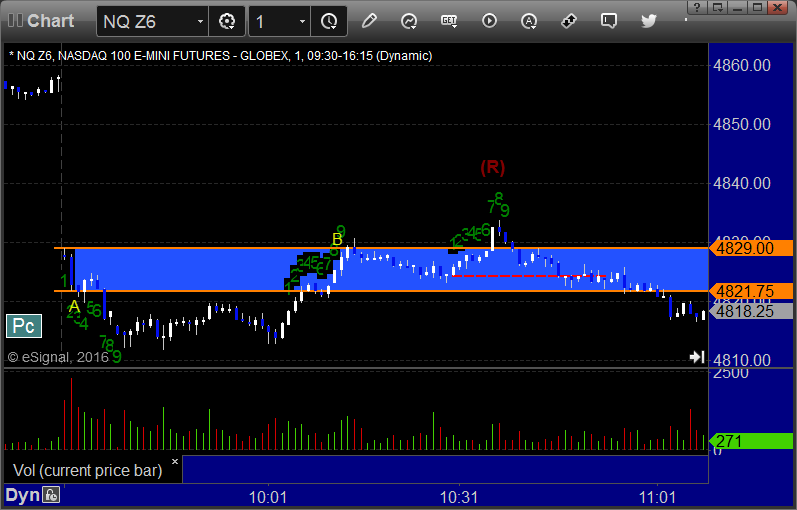Click the 4860.00 price axis label

click(x=742, y=65)
